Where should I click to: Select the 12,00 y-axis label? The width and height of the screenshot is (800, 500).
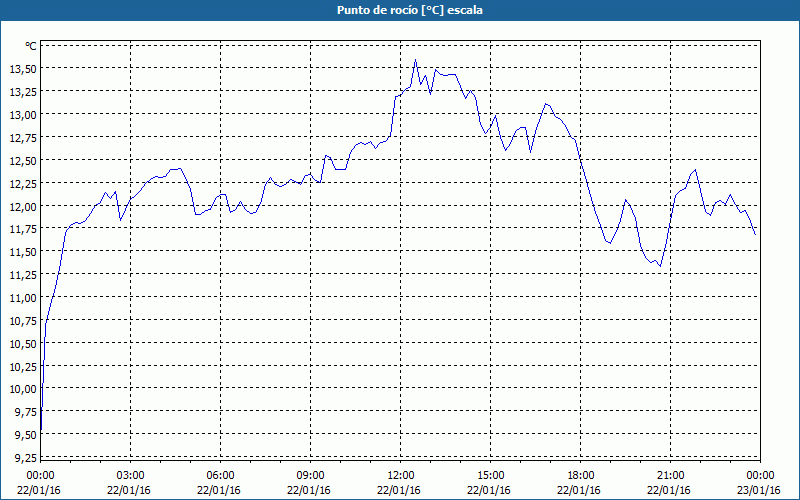click(x=23, y=207)
